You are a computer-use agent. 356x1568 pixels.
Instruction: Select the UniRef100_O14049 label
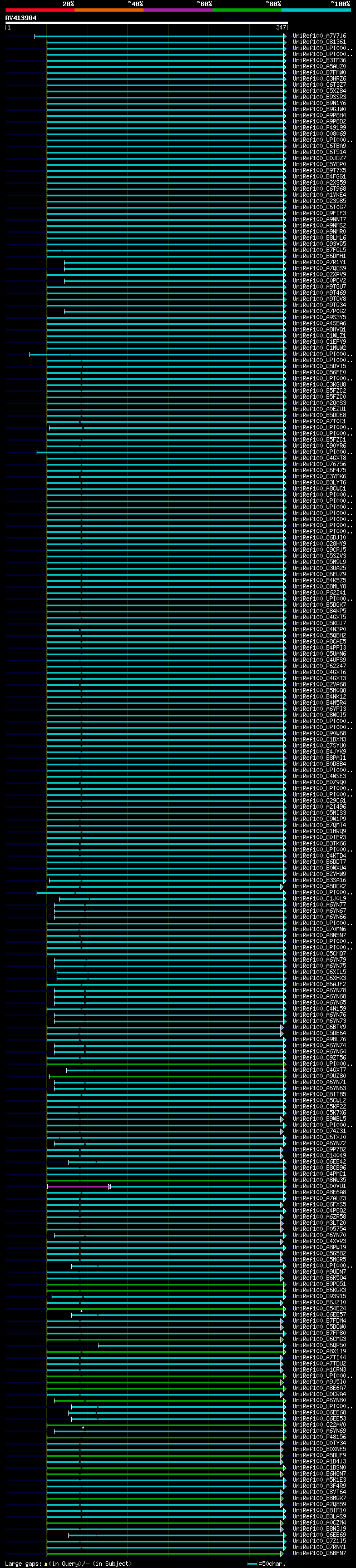319,1156
